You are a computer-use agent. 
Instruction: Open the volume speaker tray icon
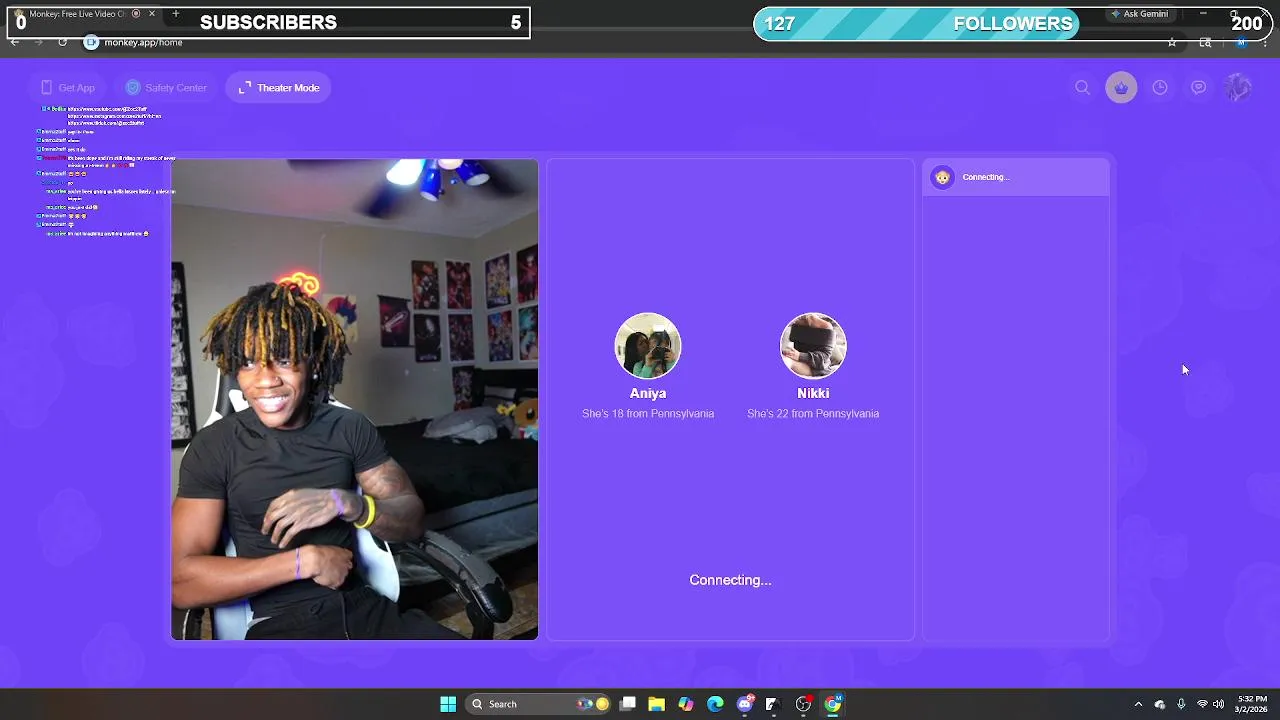pyautogui.click(x=1218, y=704)
